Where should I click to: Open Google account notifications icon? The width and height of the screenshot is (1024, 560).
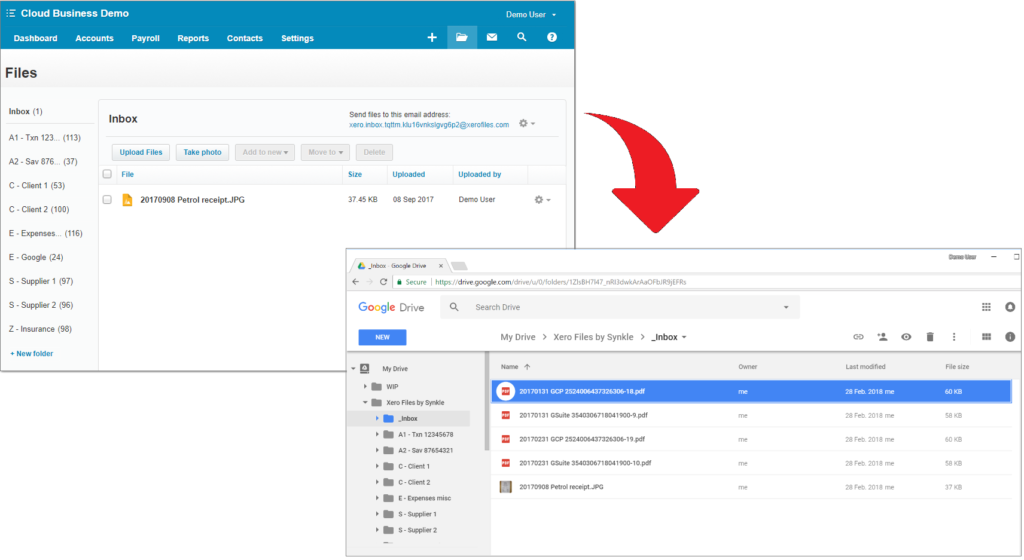[1010, 307]
